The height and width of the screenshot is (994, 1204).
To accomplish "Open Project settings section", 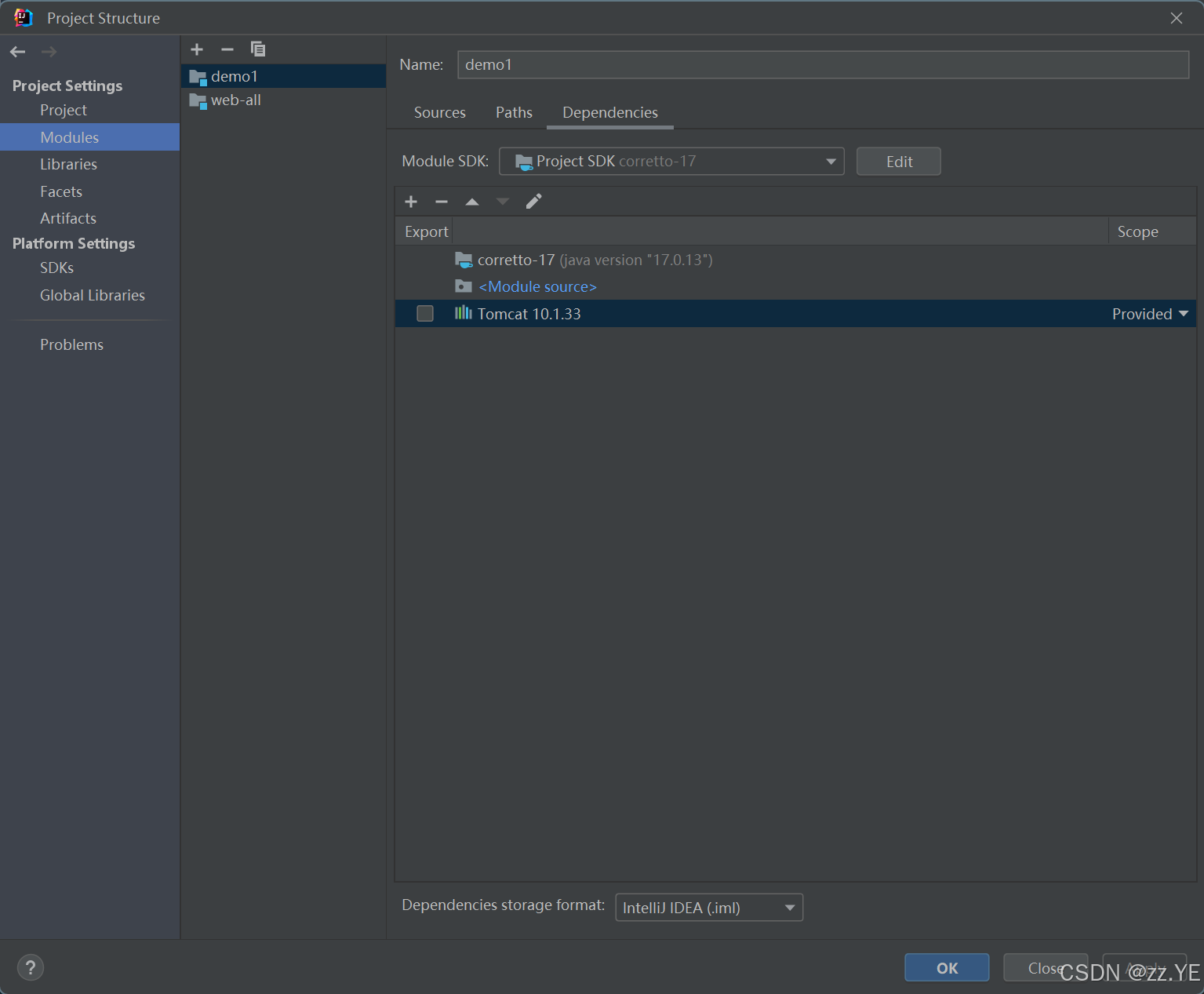I will [x=64, y=110].
